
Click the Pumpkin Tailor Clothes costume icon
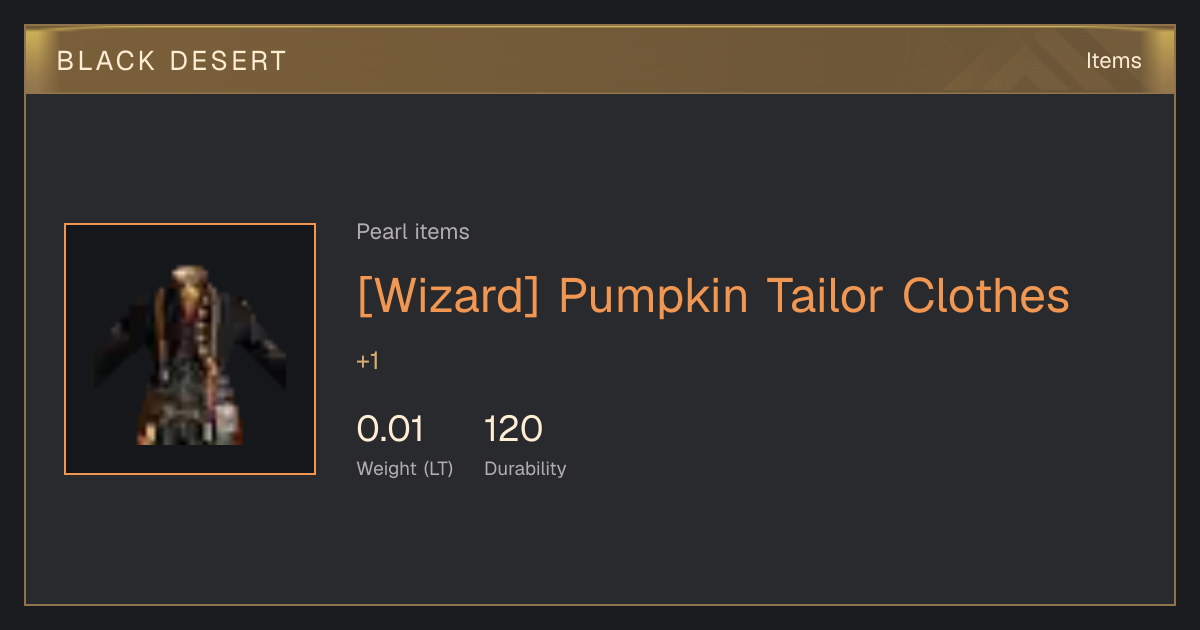click(x=190, y=354)
